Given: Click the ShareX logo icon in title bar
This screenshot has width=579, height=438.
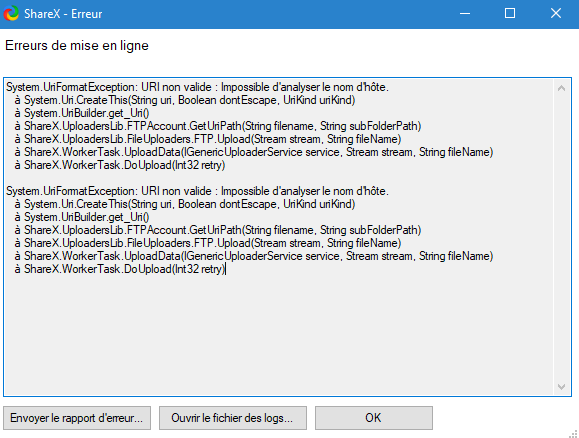Looking at the screenshot, I should tap(11, 14).
